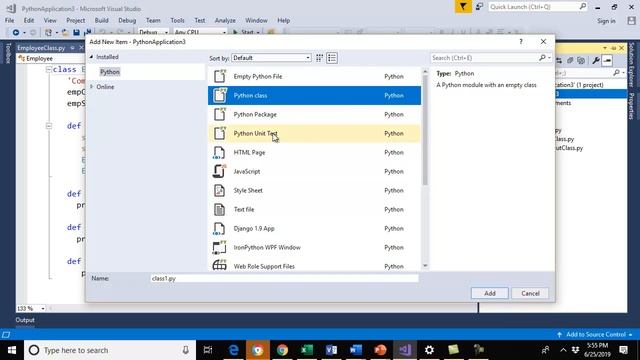Click the Navigate Backward toolbar icon

tap(16, 32)
